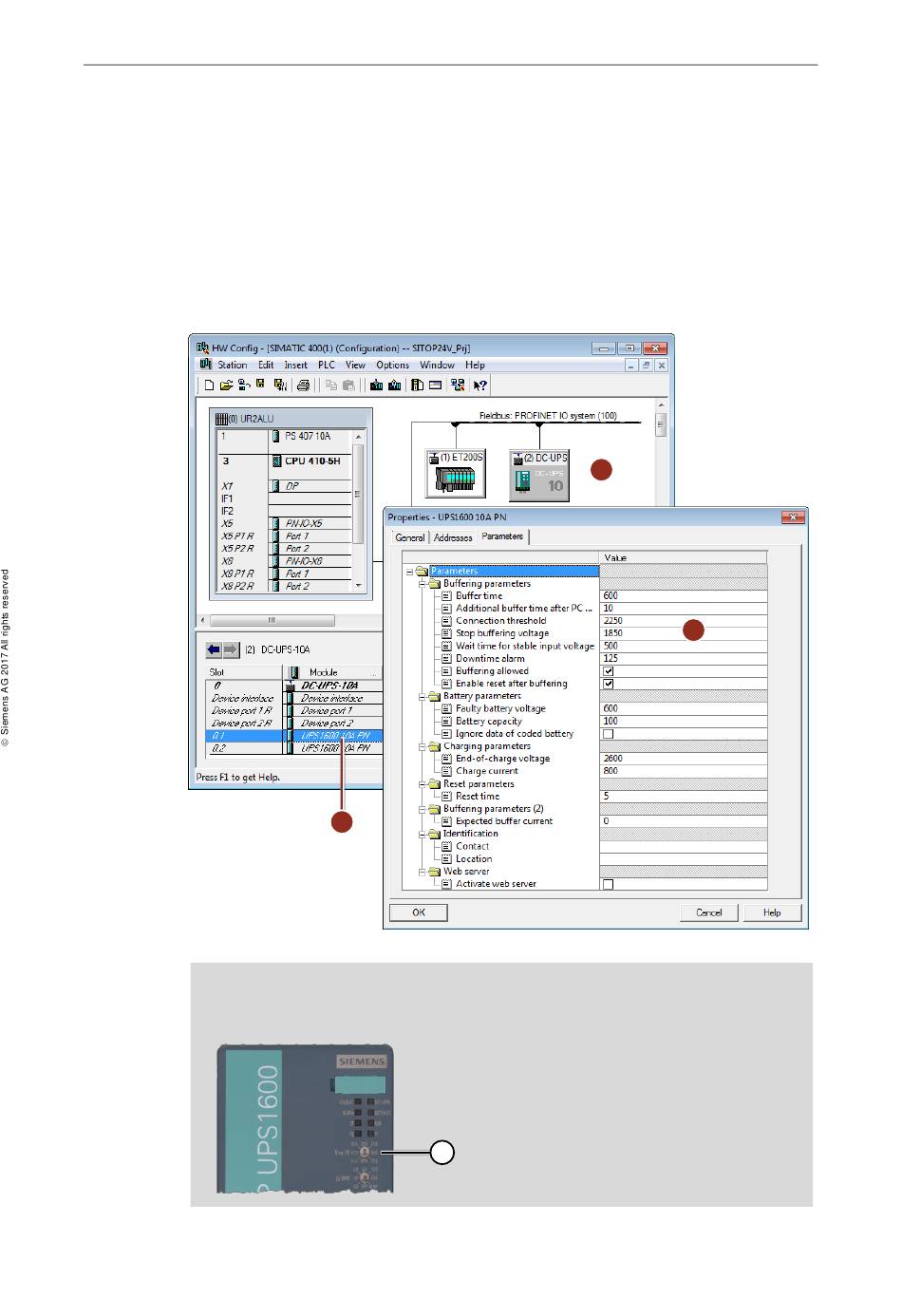Viewport: 902px width, 1316px height.
Task: Switch to the General tab
Action: (x=410, y=537)
